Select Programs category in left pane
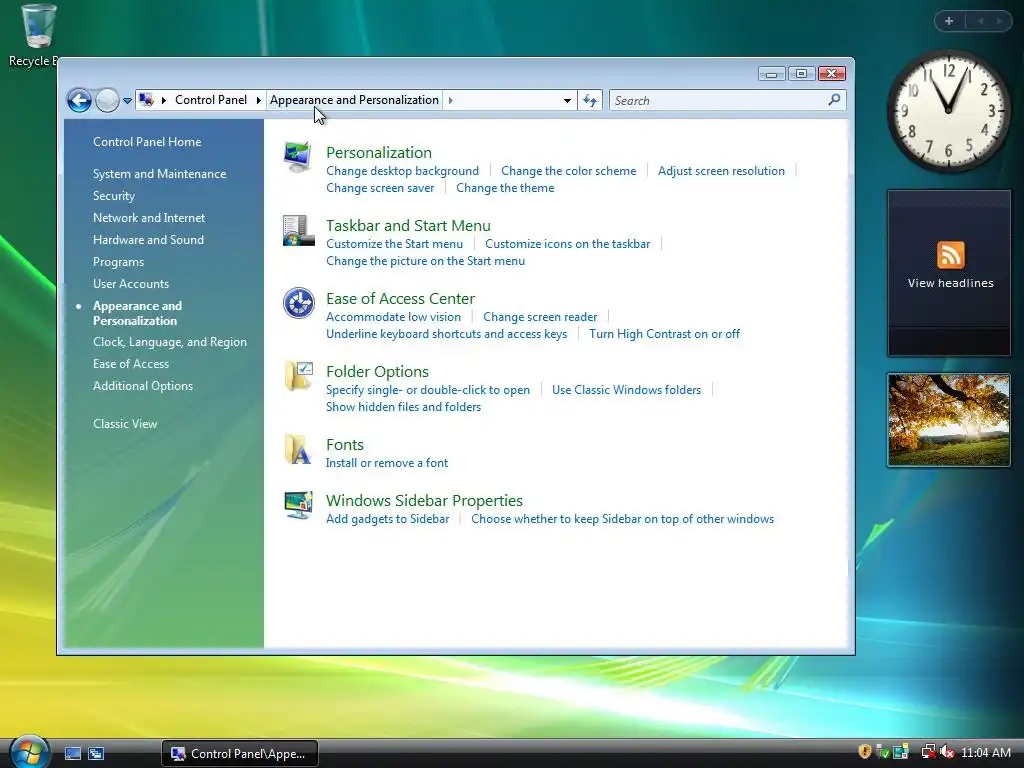Viewport: 1024px width, 768px height. tap(118, 262)
